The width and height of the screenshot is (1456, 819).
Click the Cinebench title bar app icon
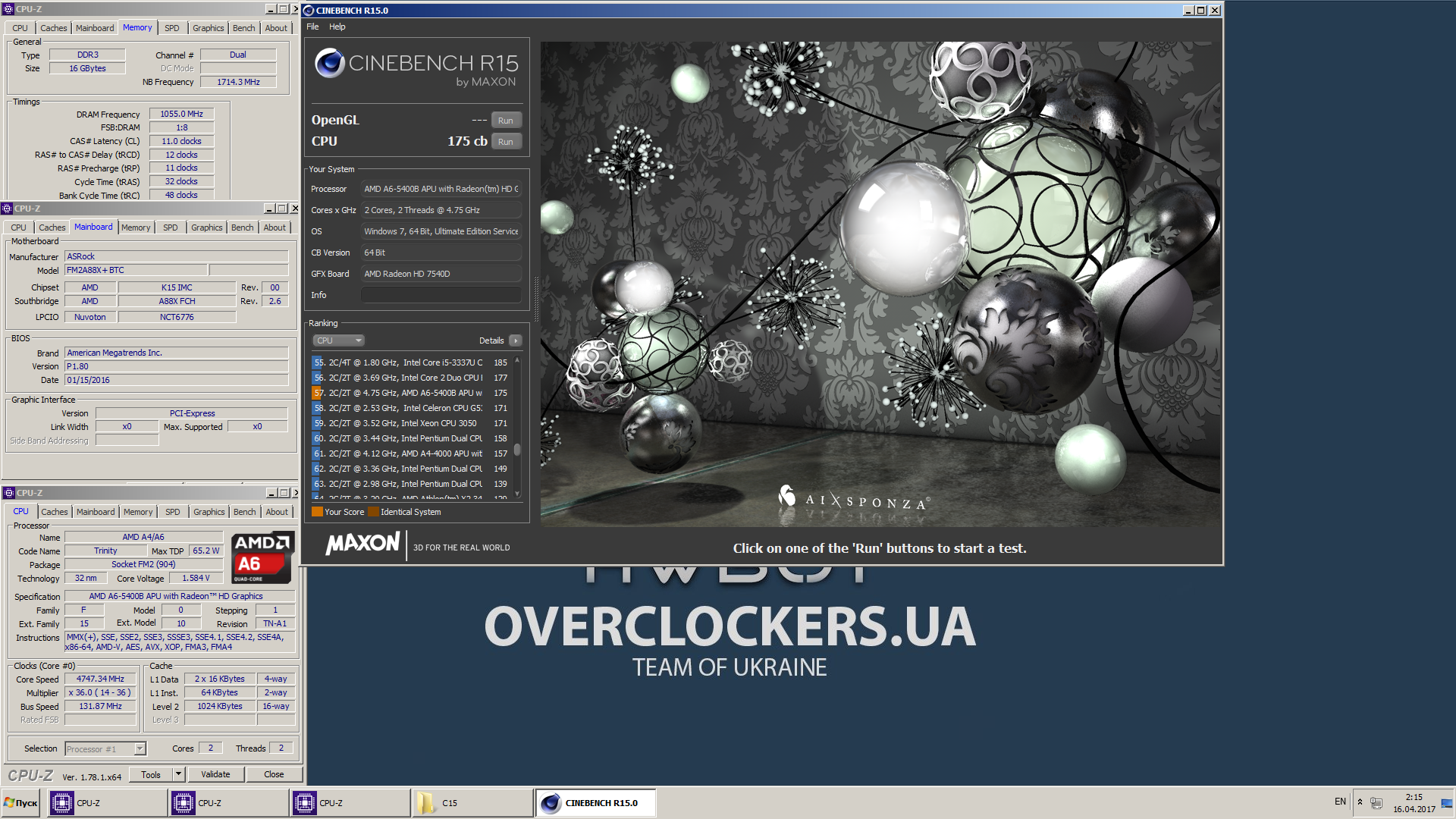coord(309,11)
